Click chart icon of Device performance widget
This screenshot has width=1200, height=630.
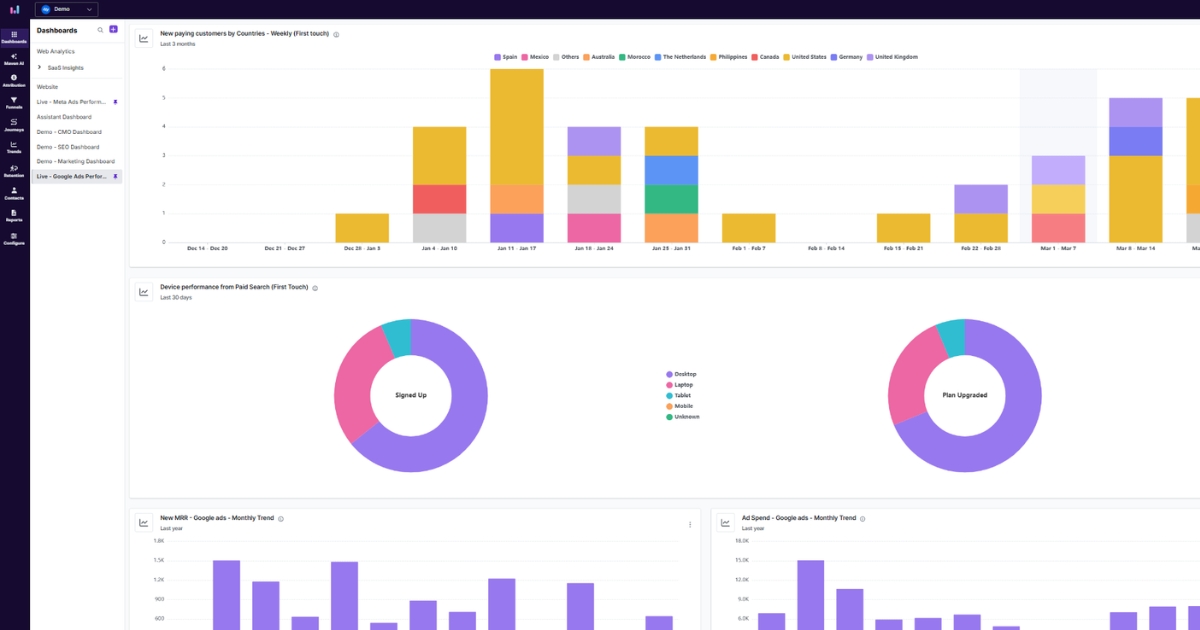point(144,292)
